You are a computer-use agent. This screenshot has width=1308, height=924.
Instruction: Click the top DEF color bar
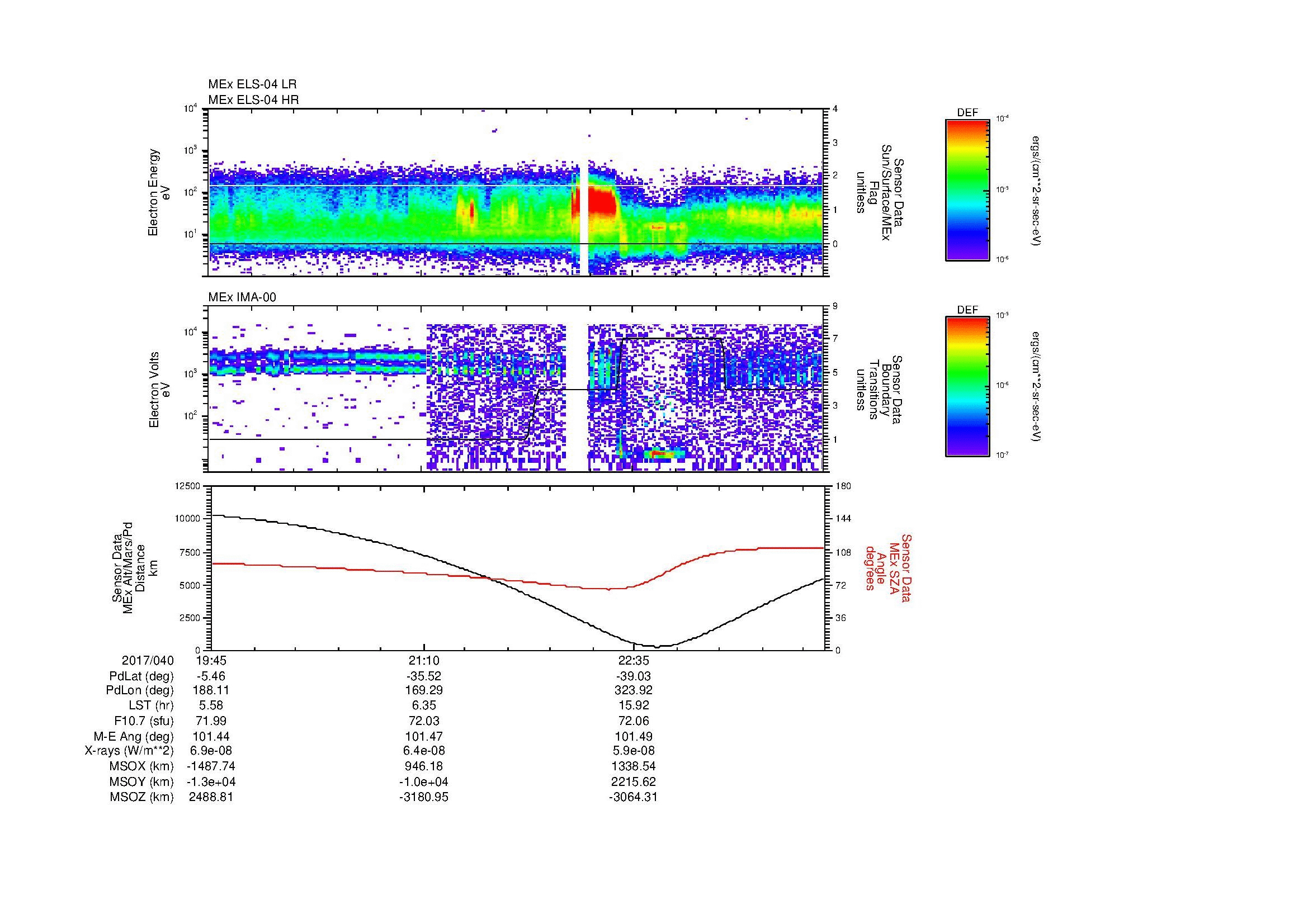(967, 190)
